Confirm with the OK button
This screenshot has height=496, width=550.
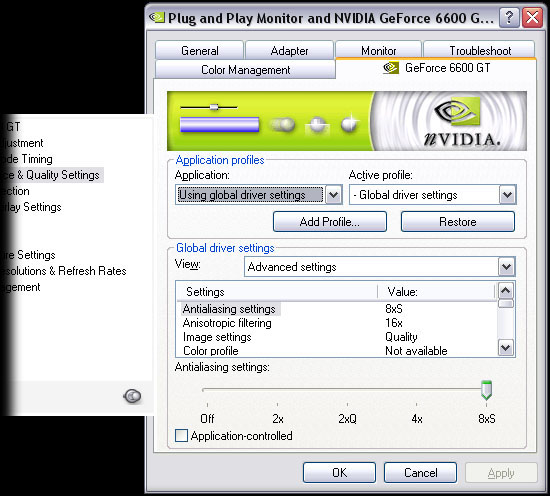tap(339, 472)
